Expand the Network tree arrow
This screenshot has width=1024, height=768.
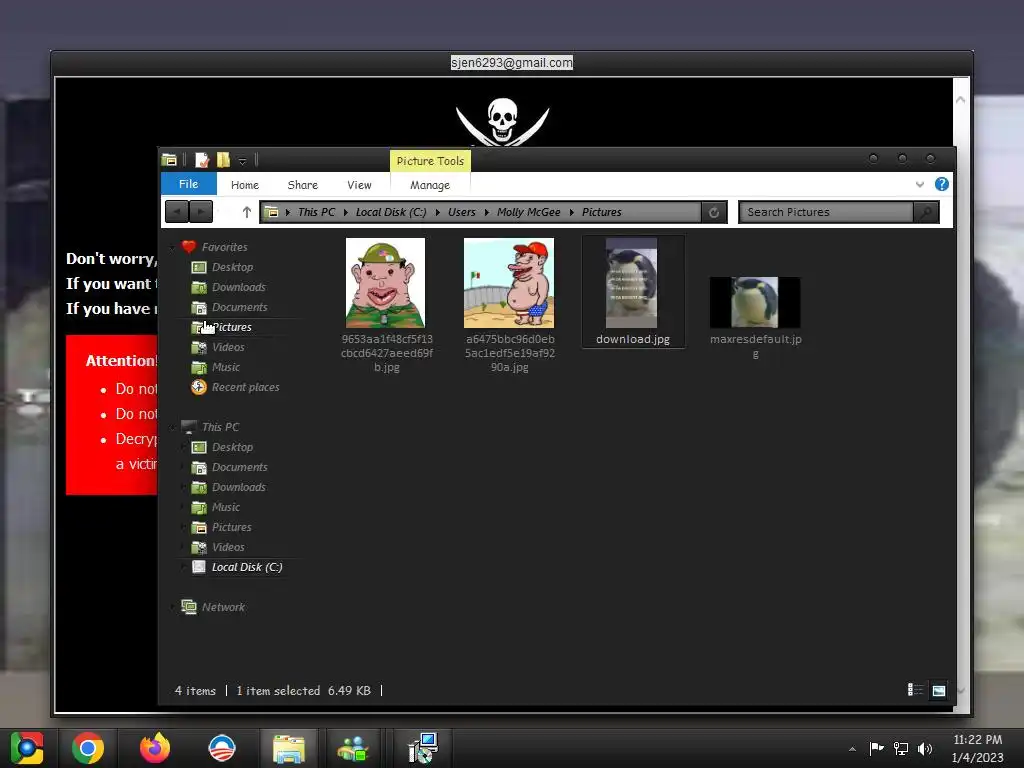(172, 608)
